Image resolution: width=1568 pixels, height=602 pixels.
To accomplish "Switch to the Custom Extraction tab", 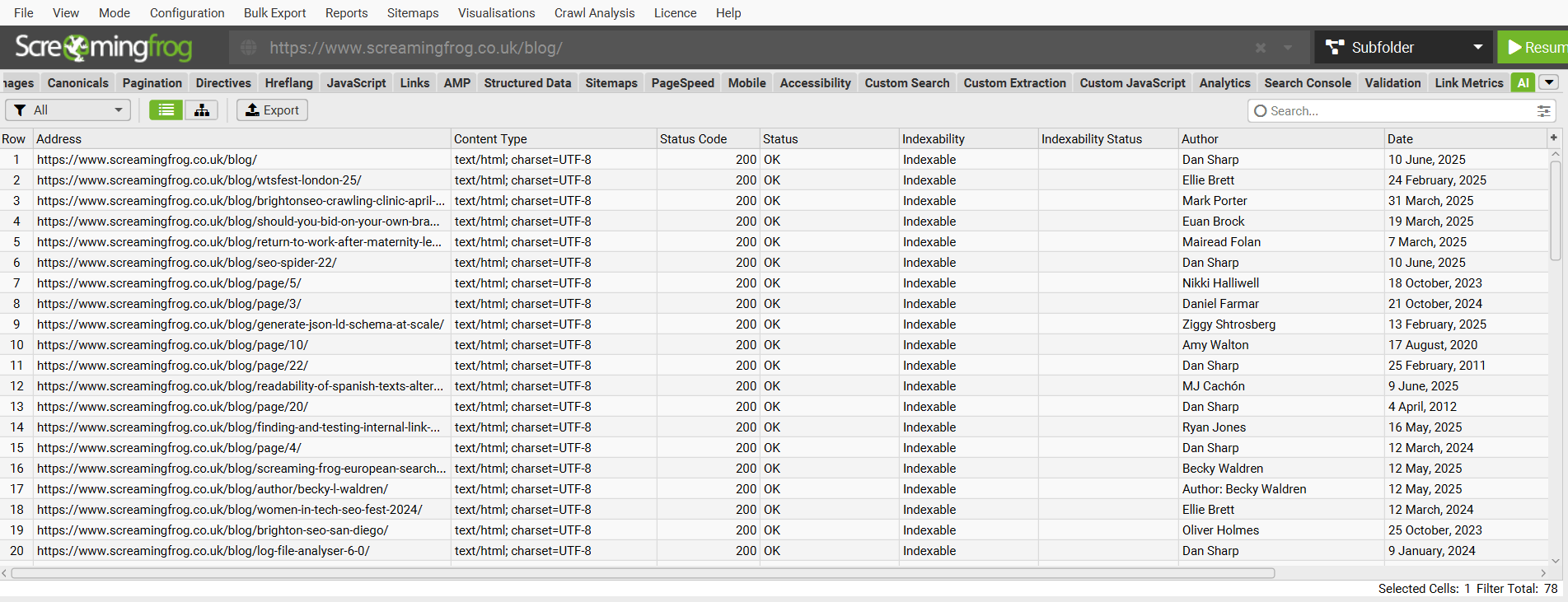I will 1015,82.
